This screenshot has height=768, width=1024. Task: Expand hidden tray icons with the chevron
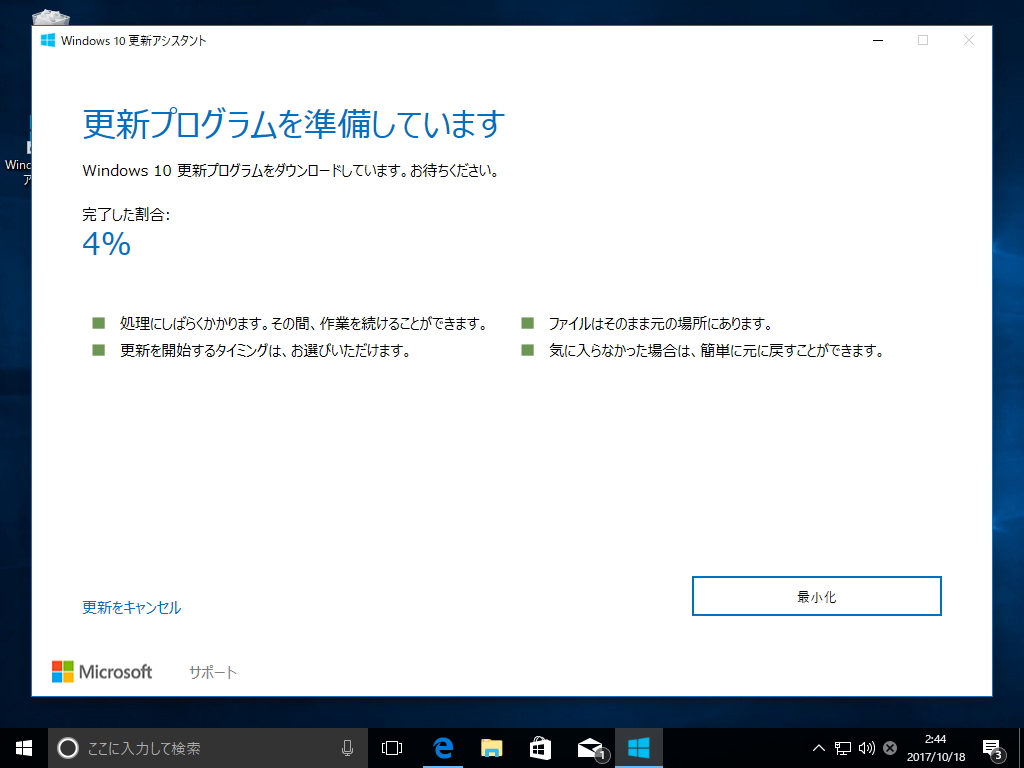pos(817,747)
